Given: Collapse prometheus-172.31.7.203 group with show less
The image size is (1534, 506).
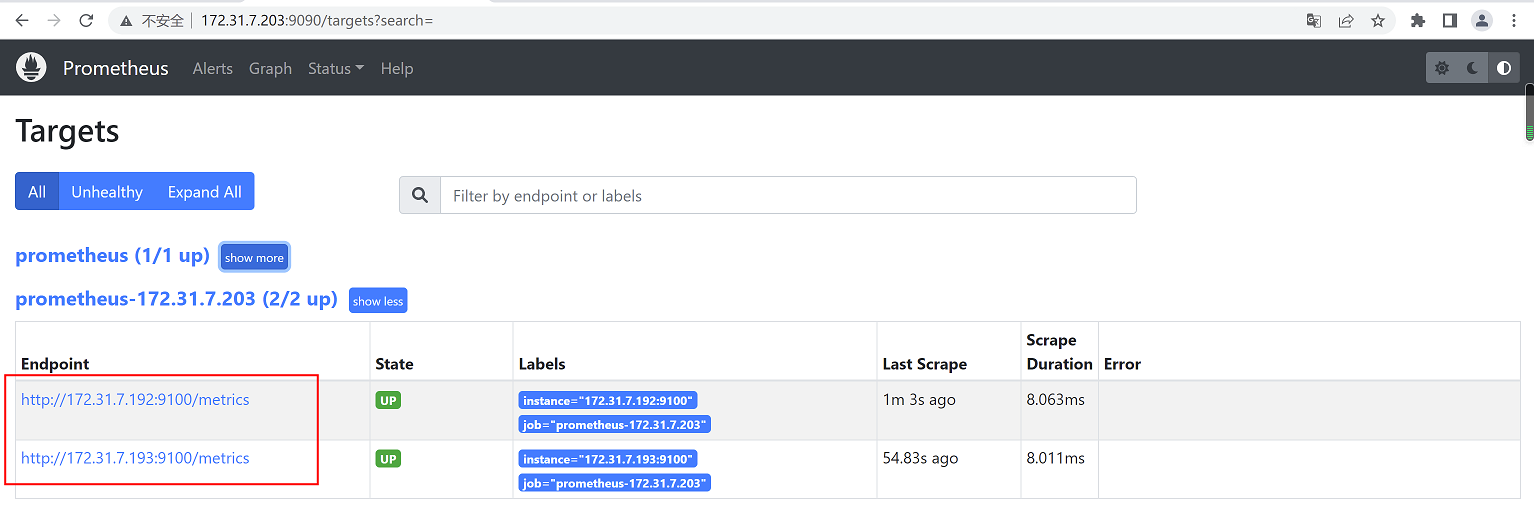Looking at the screenshot, I should click(378, 301).
